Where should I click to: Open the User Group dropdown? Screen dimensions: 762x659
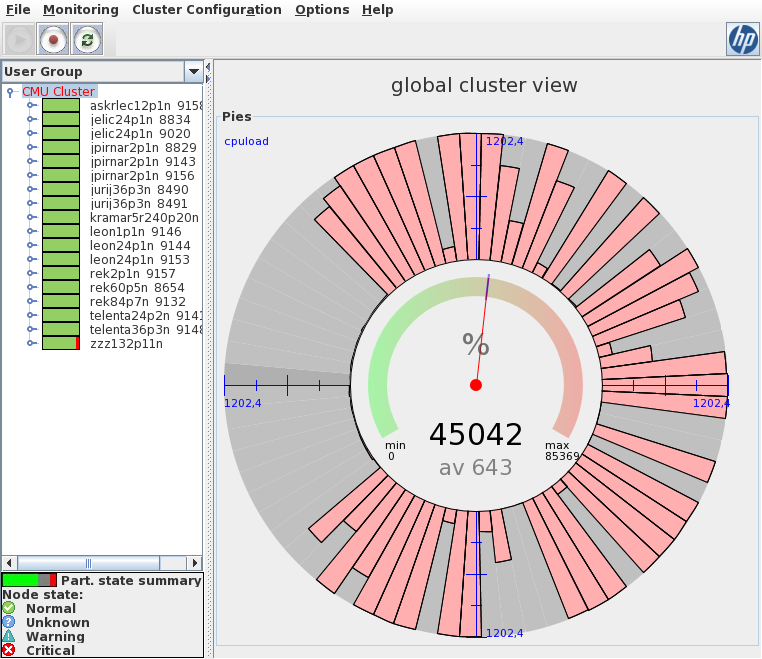[x=193, y=71]
